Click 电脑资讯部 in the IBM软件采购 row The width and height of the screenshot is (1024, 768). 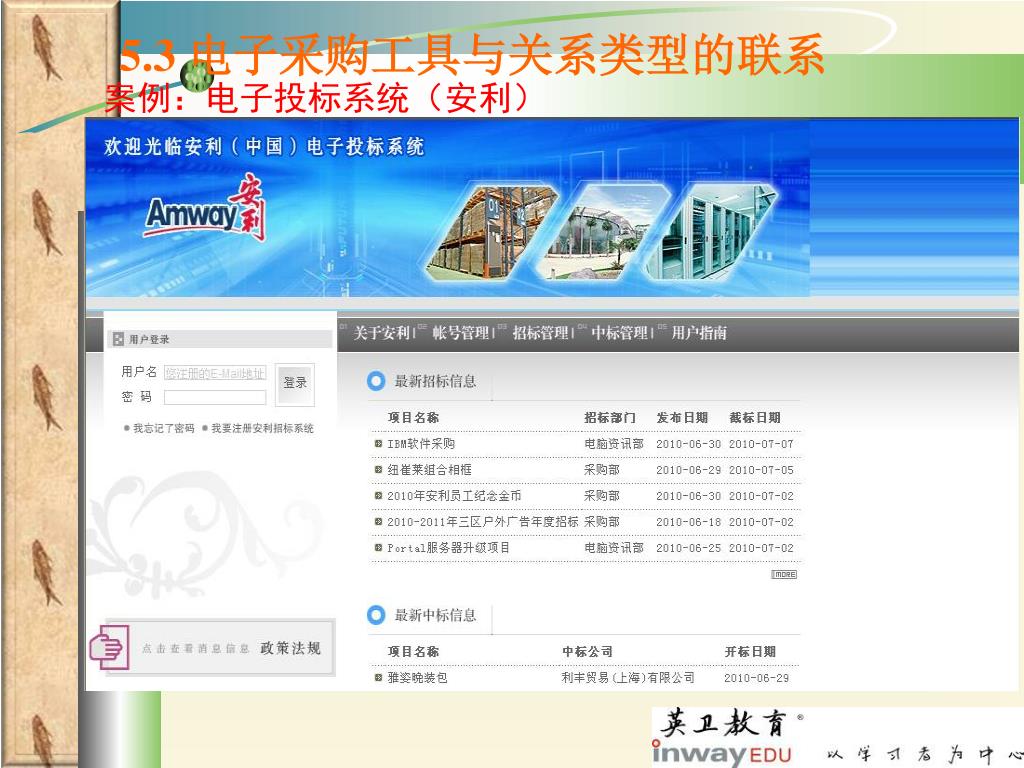click(x=614, y=444)
